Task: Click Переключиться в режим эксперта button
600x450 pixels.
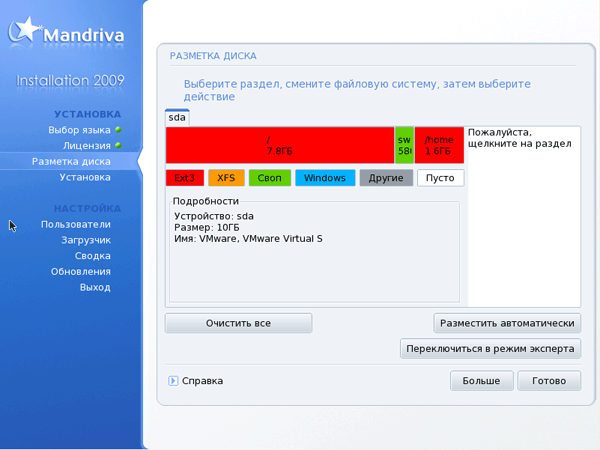Action: pyautogui.click(x=490, y=349)
